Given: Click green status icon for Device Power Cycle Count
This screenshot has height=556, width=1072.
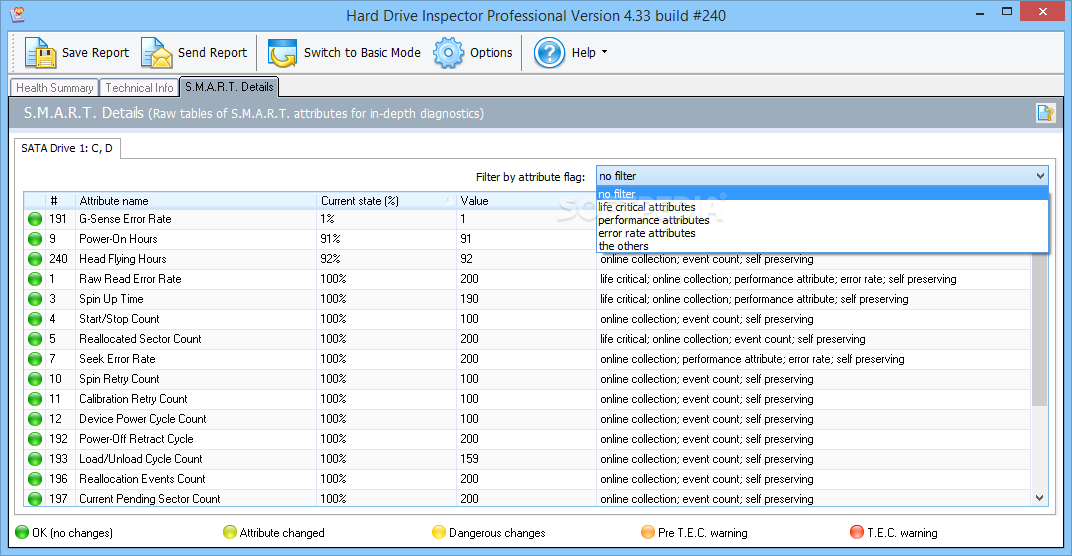Looking at the screenshot, I should tap(35, 419).
